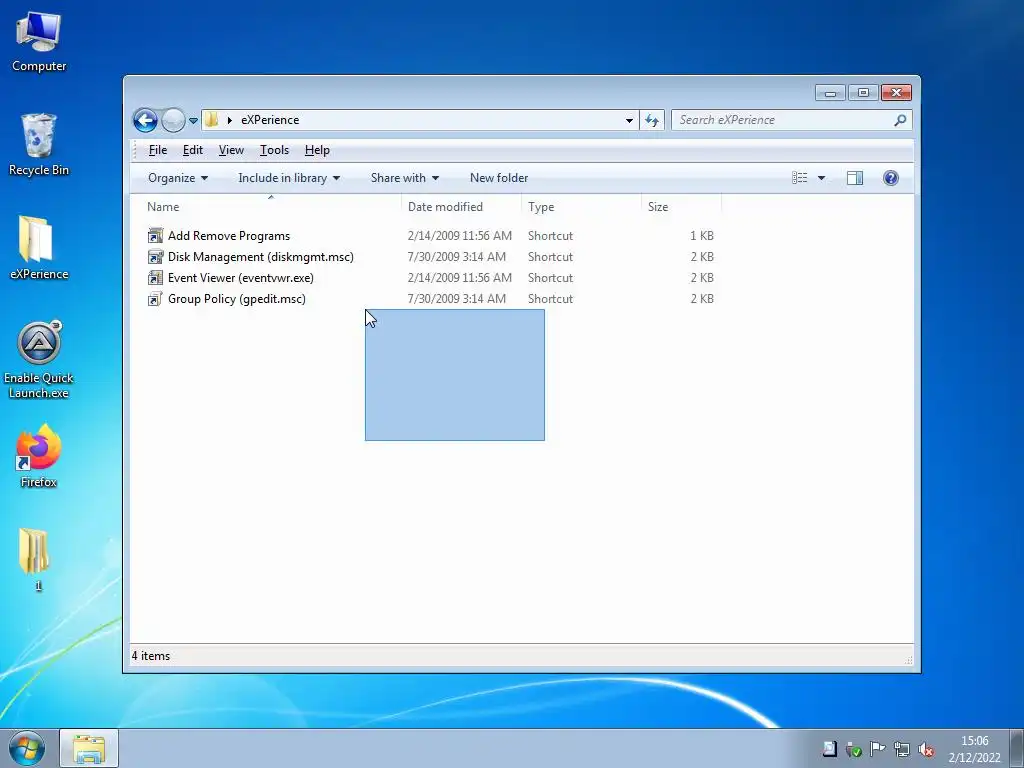Sort by the Size column header
This screenshot has width=1024, height=768.
(681, 207)
